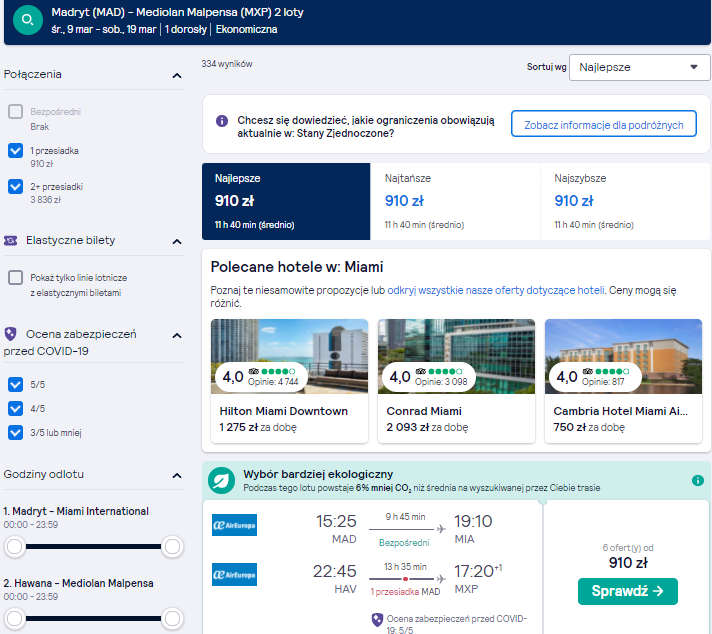The image size is (712, 634).
Task: Click the 1 przesiadka MAD stopover label
Action: [405, 592]
